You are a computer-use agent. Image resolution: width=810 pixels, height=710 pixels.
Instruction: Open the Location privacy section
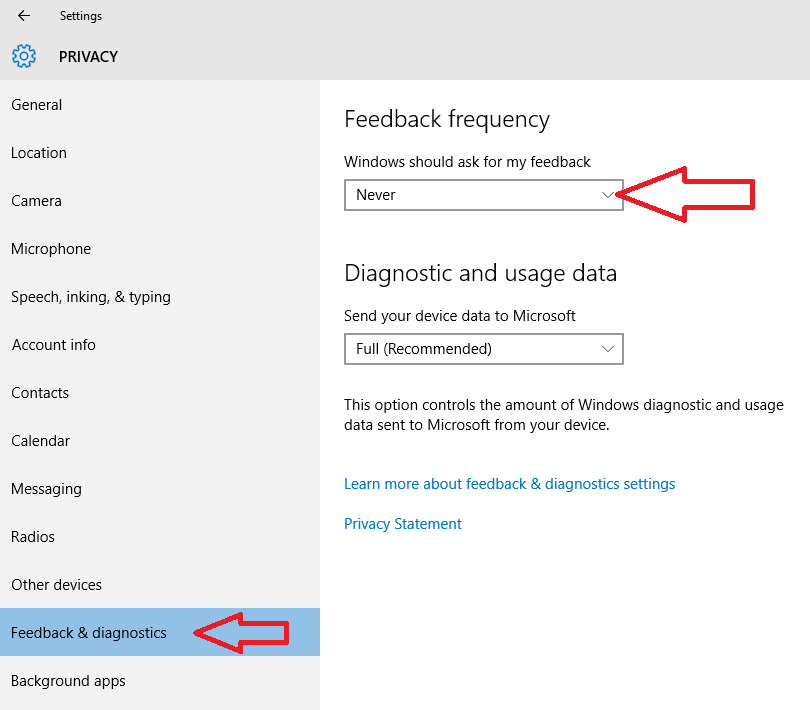160,153
